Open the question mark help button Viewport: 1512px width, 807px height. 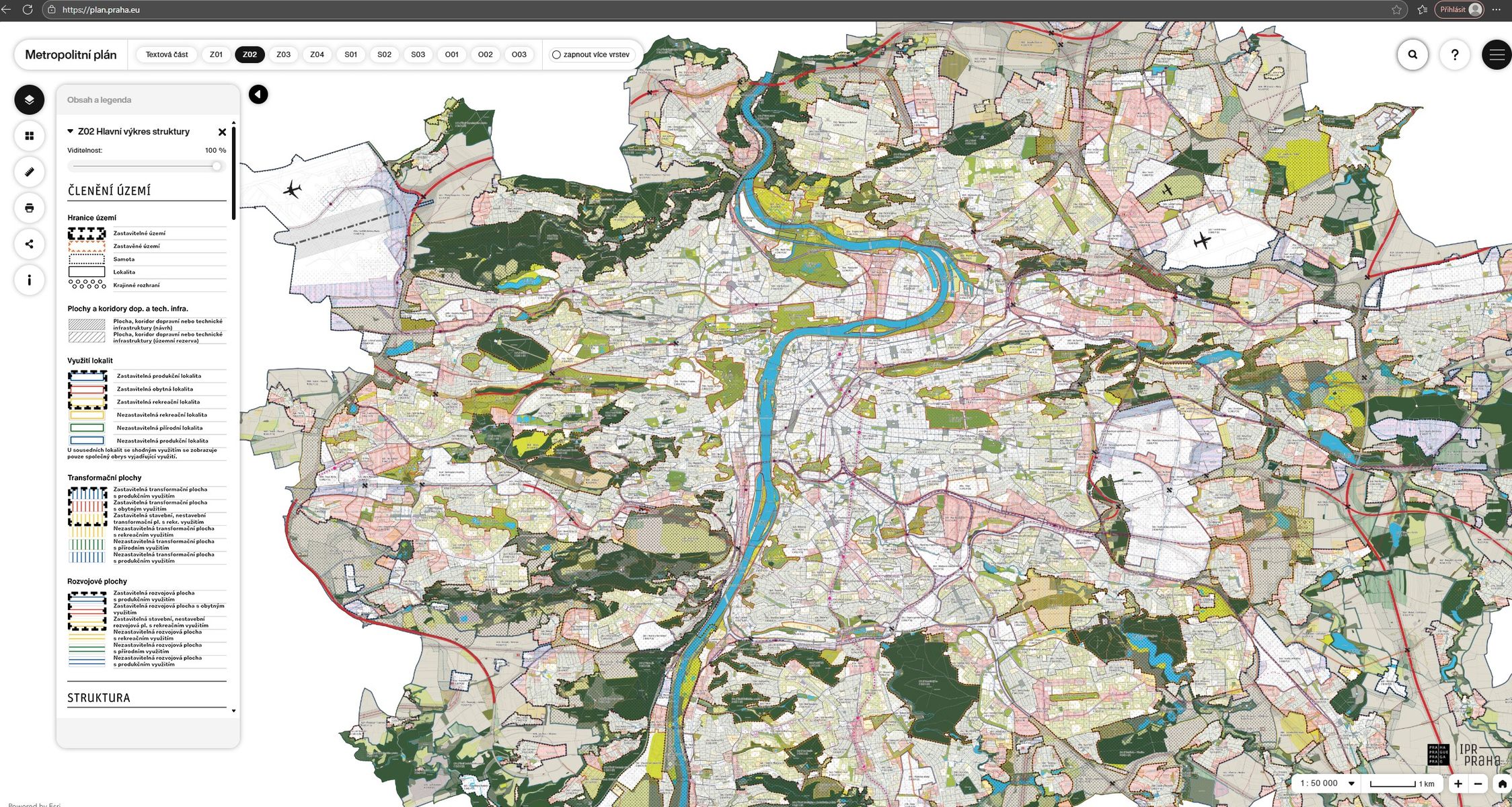(1454, 55)
